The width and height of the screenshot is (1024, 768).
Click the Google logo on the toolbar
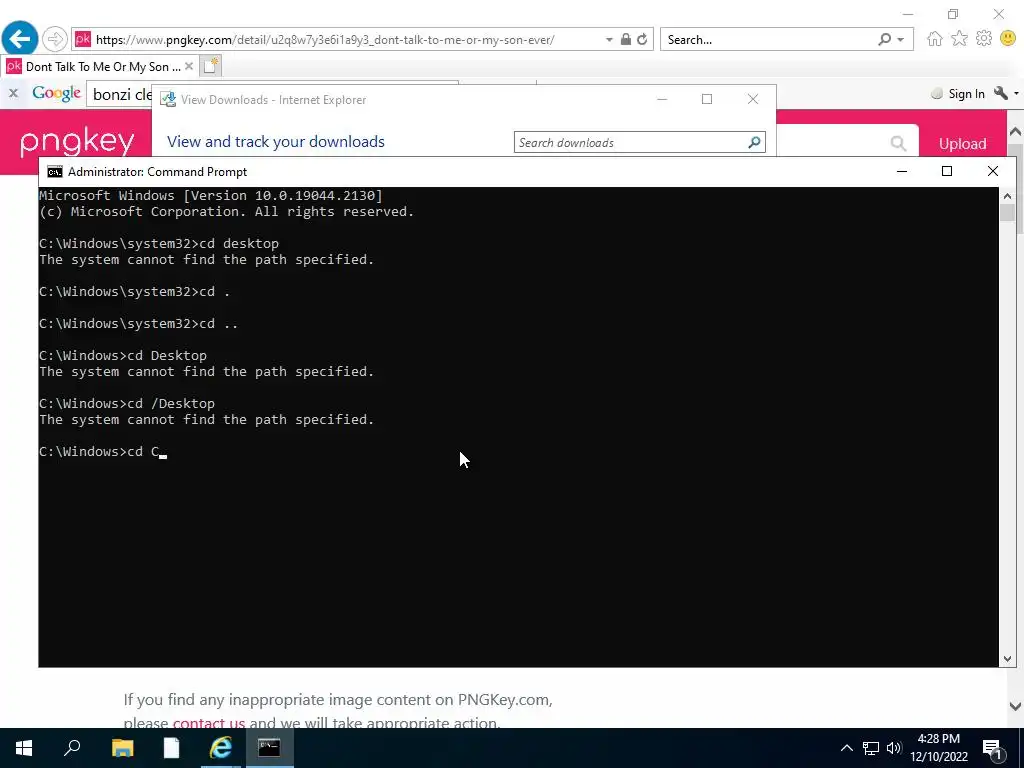click(x=57, y=93)
